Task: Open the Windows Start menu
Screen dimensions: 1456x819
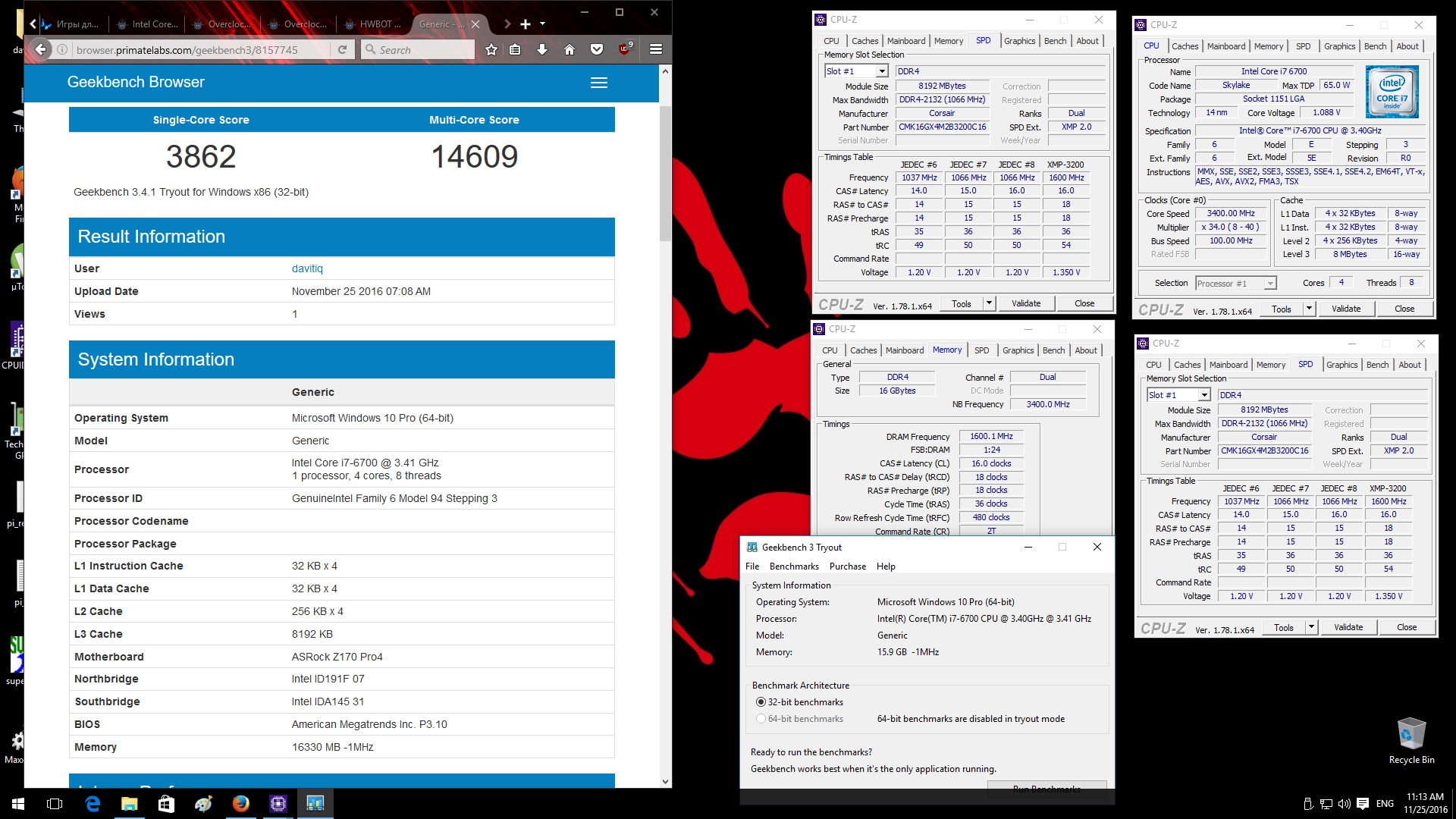Action: (18, 803)
